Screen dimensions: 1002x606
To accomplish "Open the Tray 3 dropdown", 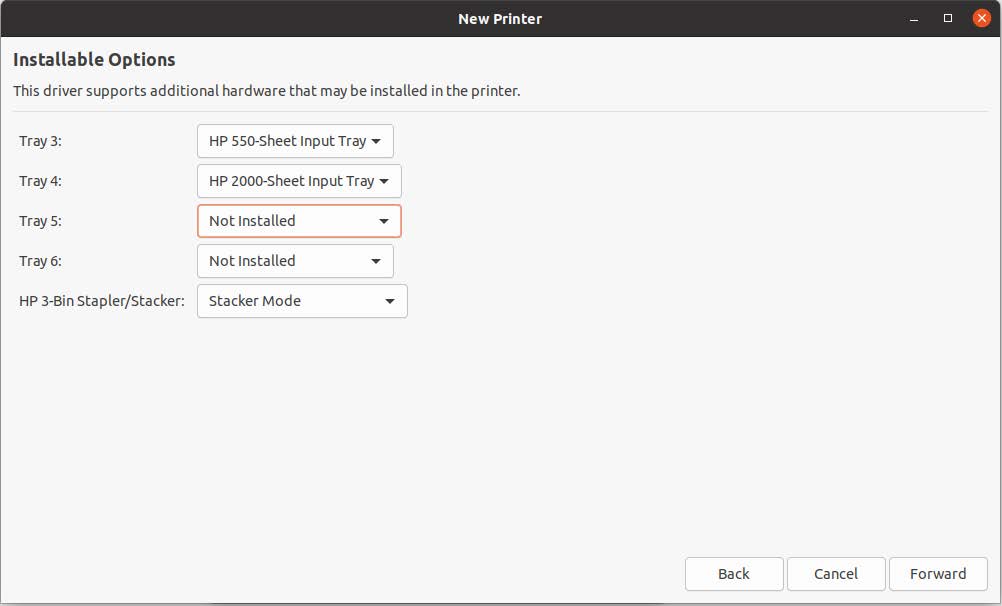I will 294,141.
